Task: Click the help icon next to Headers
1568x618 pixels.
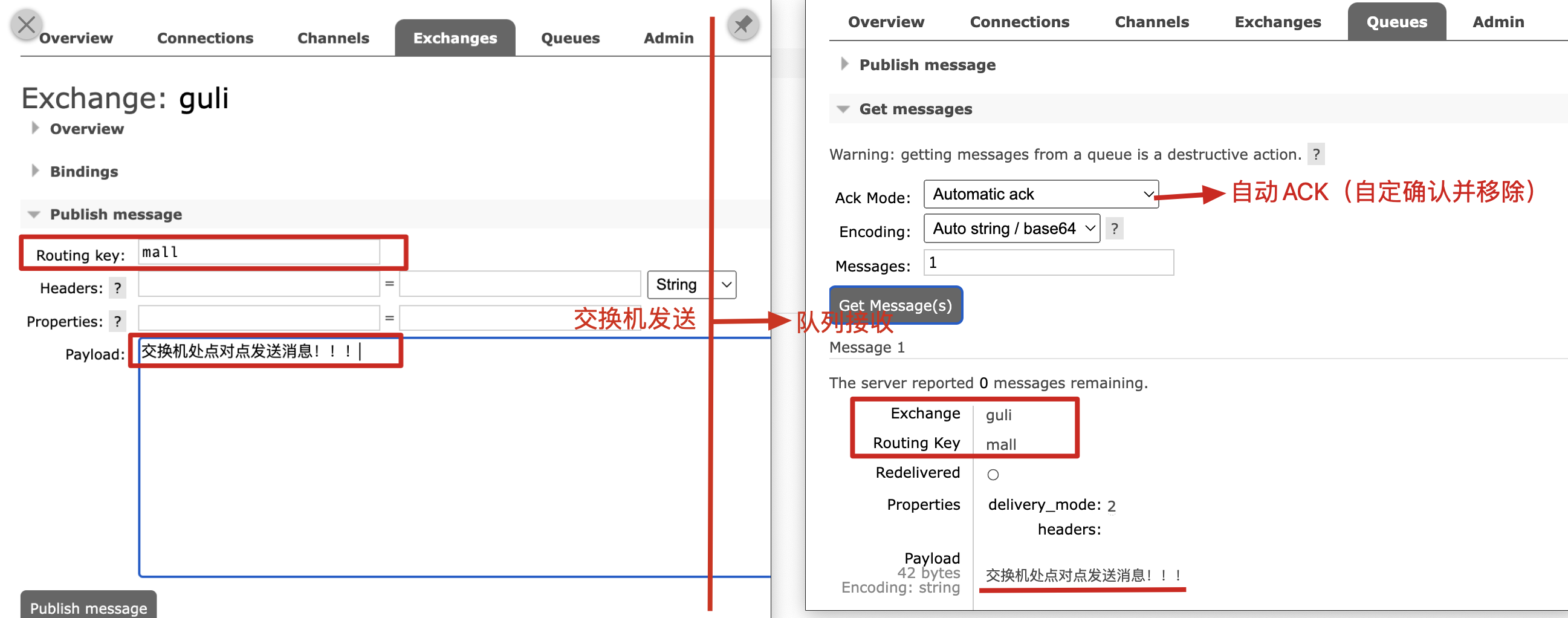Action: click(x=117, y=288)
